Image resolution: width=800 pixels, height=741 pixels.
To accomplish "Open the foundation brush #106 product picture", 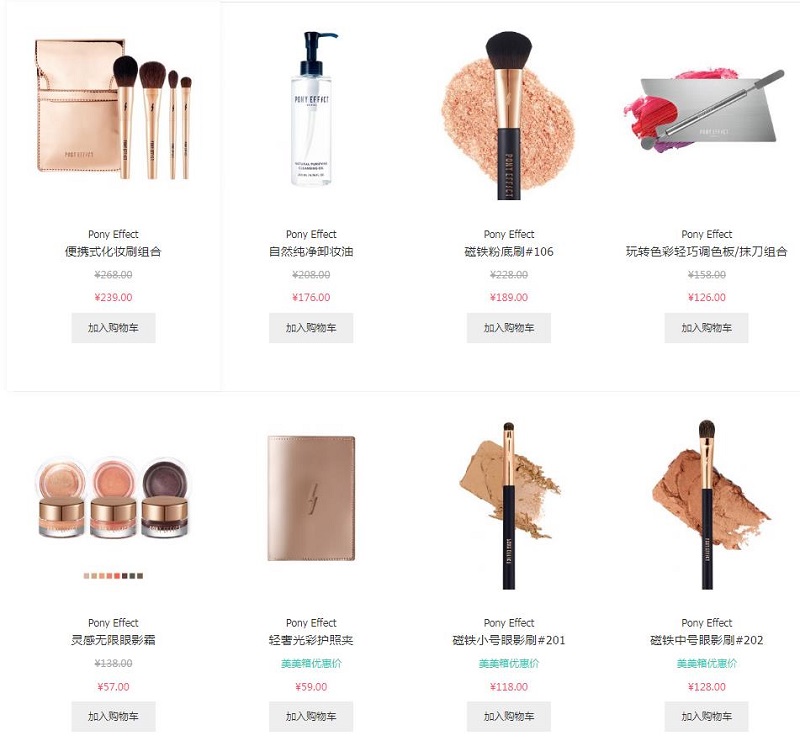I will point(509,115).
